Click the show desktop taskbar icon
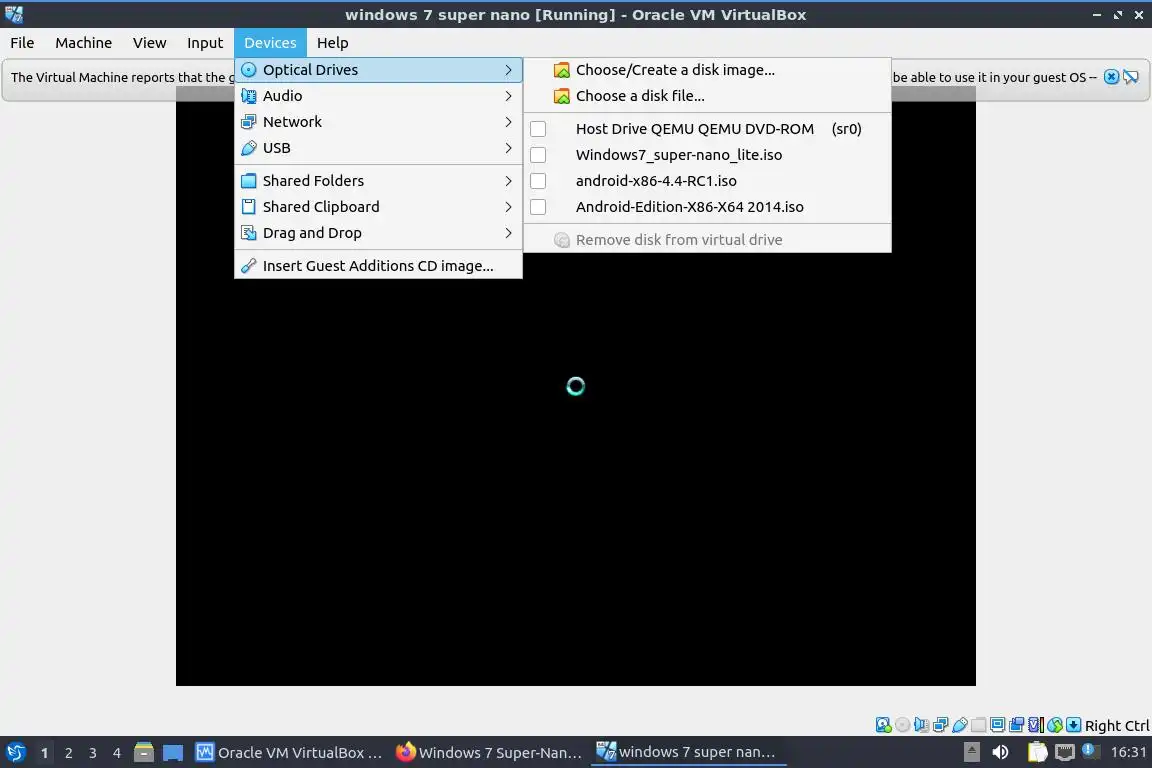 point(173,753)
